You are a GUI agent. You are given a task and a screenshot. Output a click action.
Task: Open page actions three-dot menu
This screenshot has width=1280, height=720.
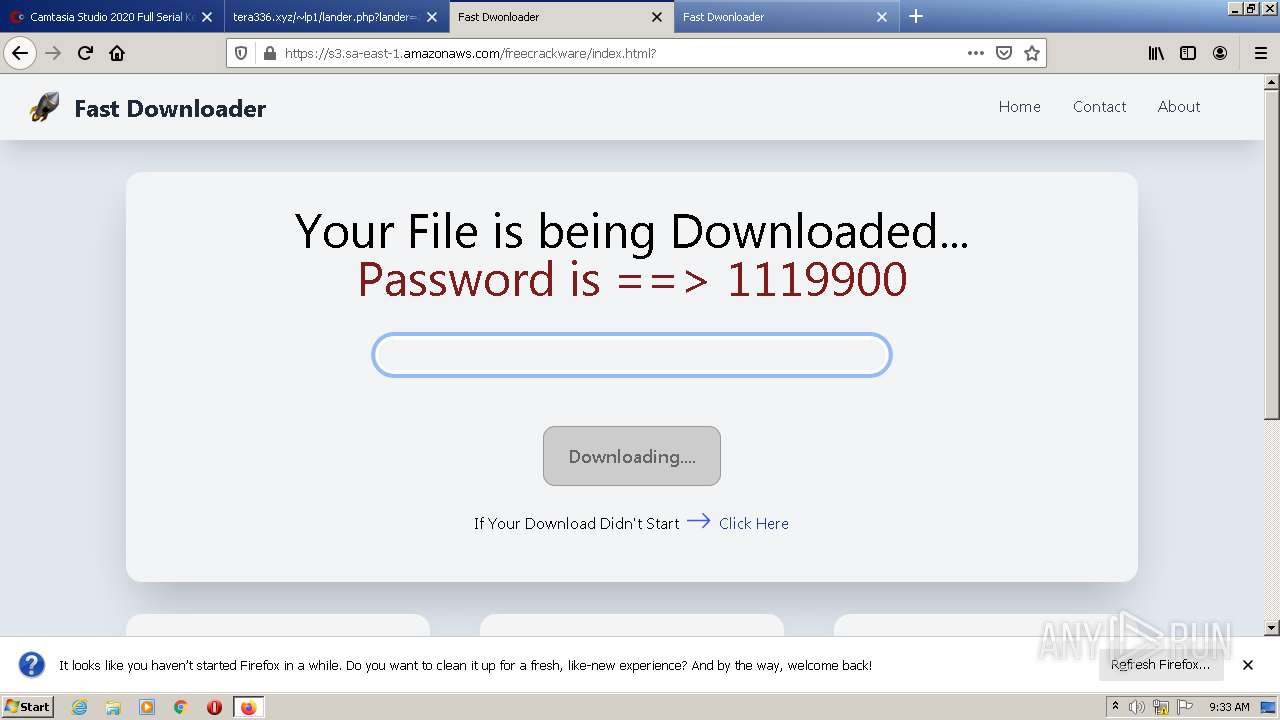pos(976,53)
